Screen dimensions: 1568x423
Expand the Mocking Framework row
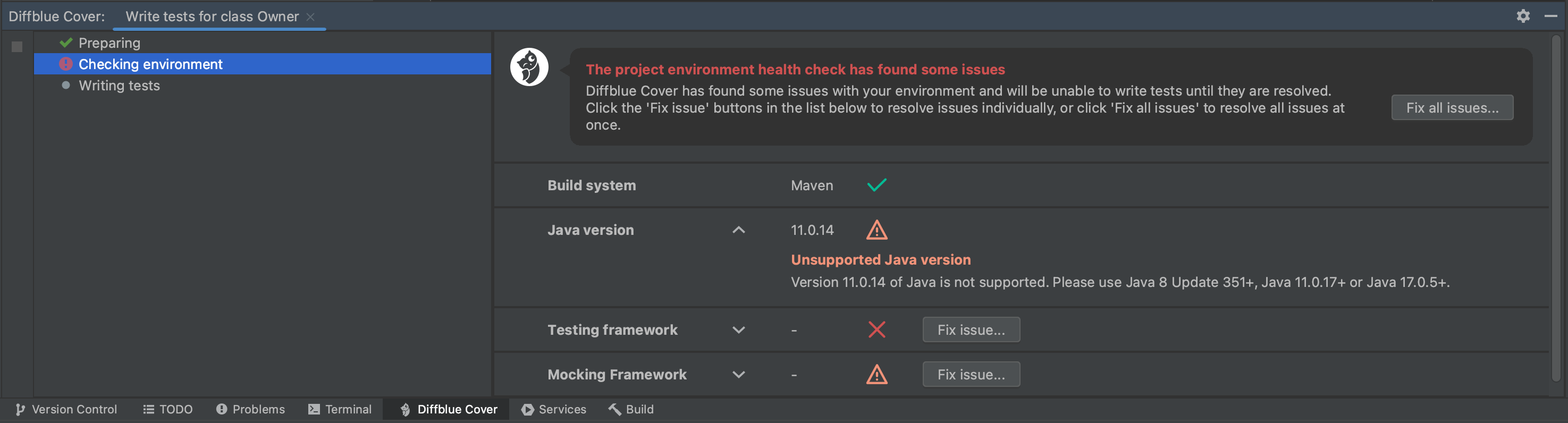coord(738,374)
